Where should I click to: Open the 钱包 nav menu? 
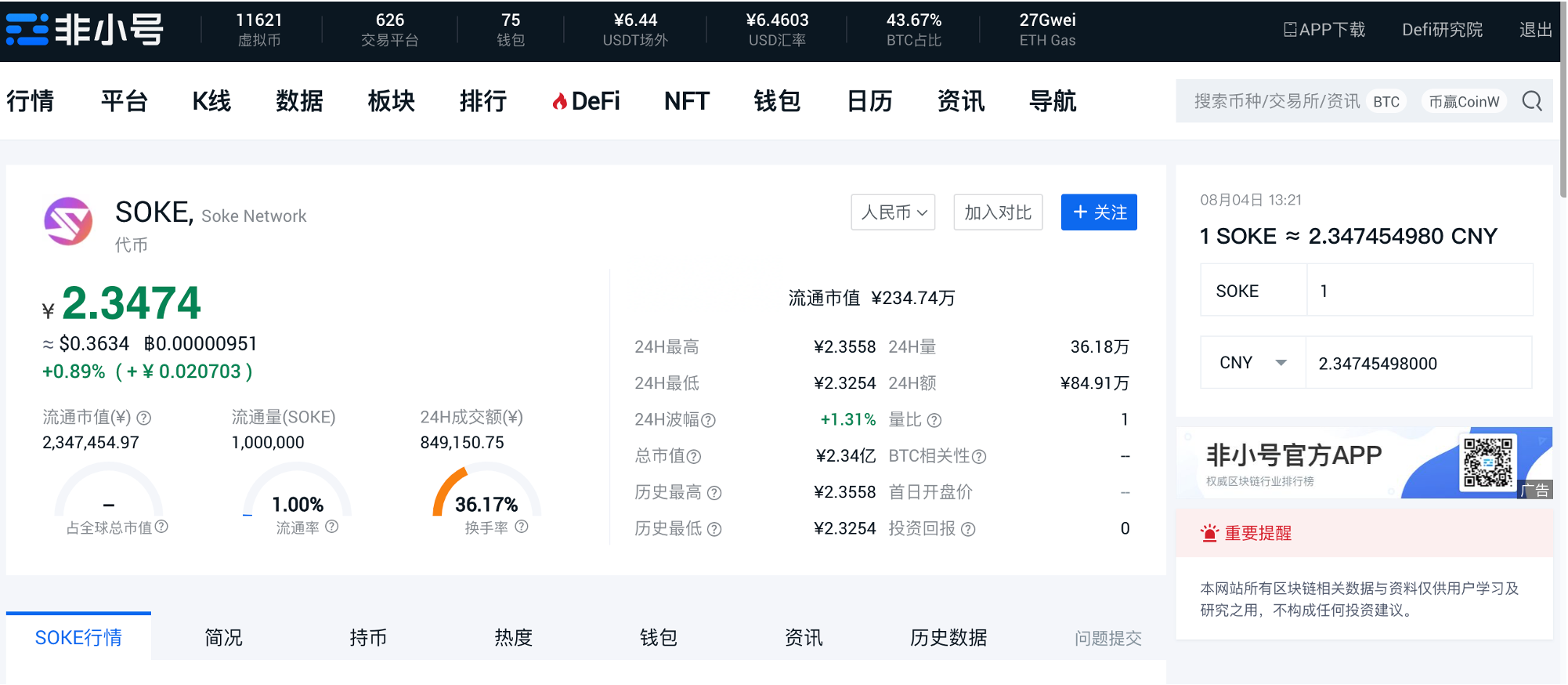(777, 101)
